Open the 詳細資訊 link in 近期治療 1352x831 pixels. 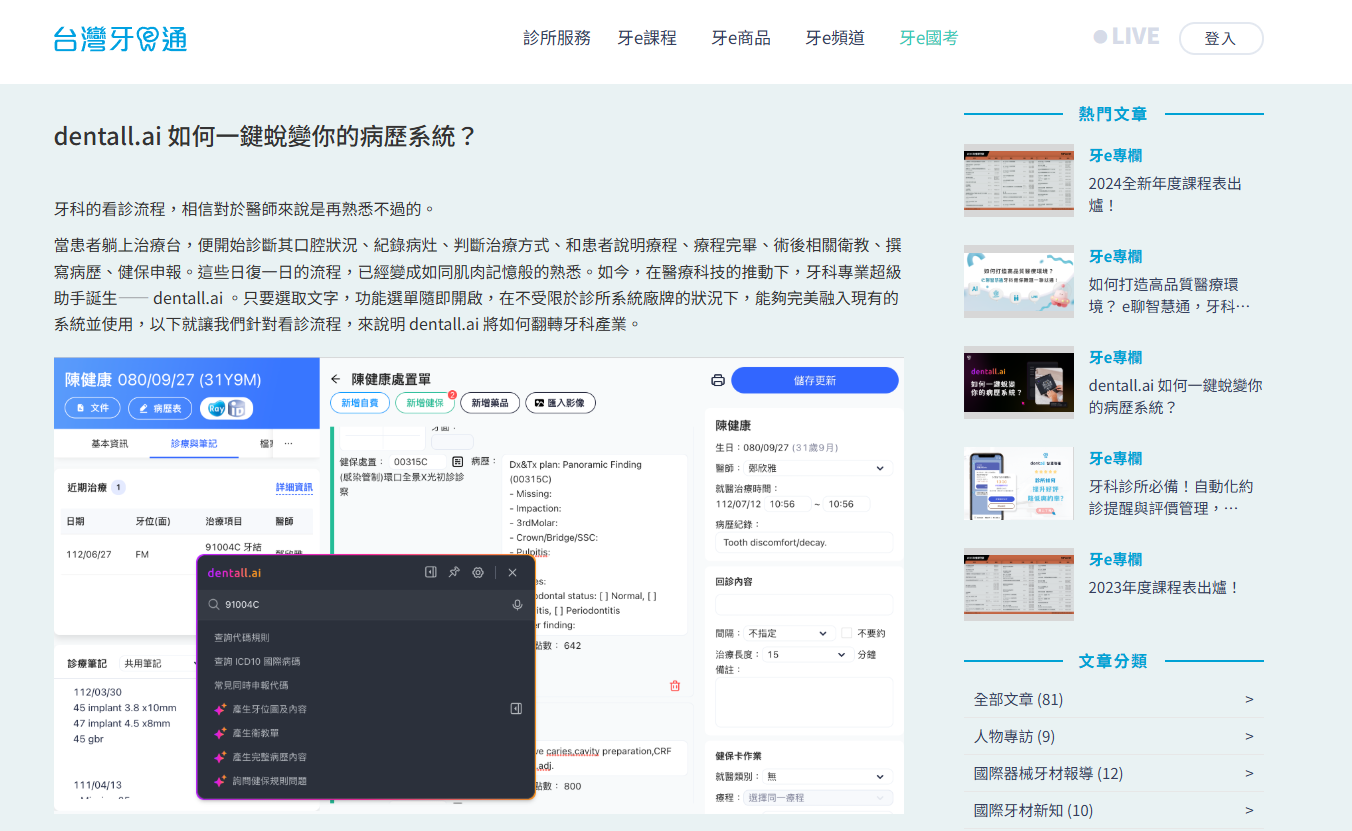[x=294, y=487]
